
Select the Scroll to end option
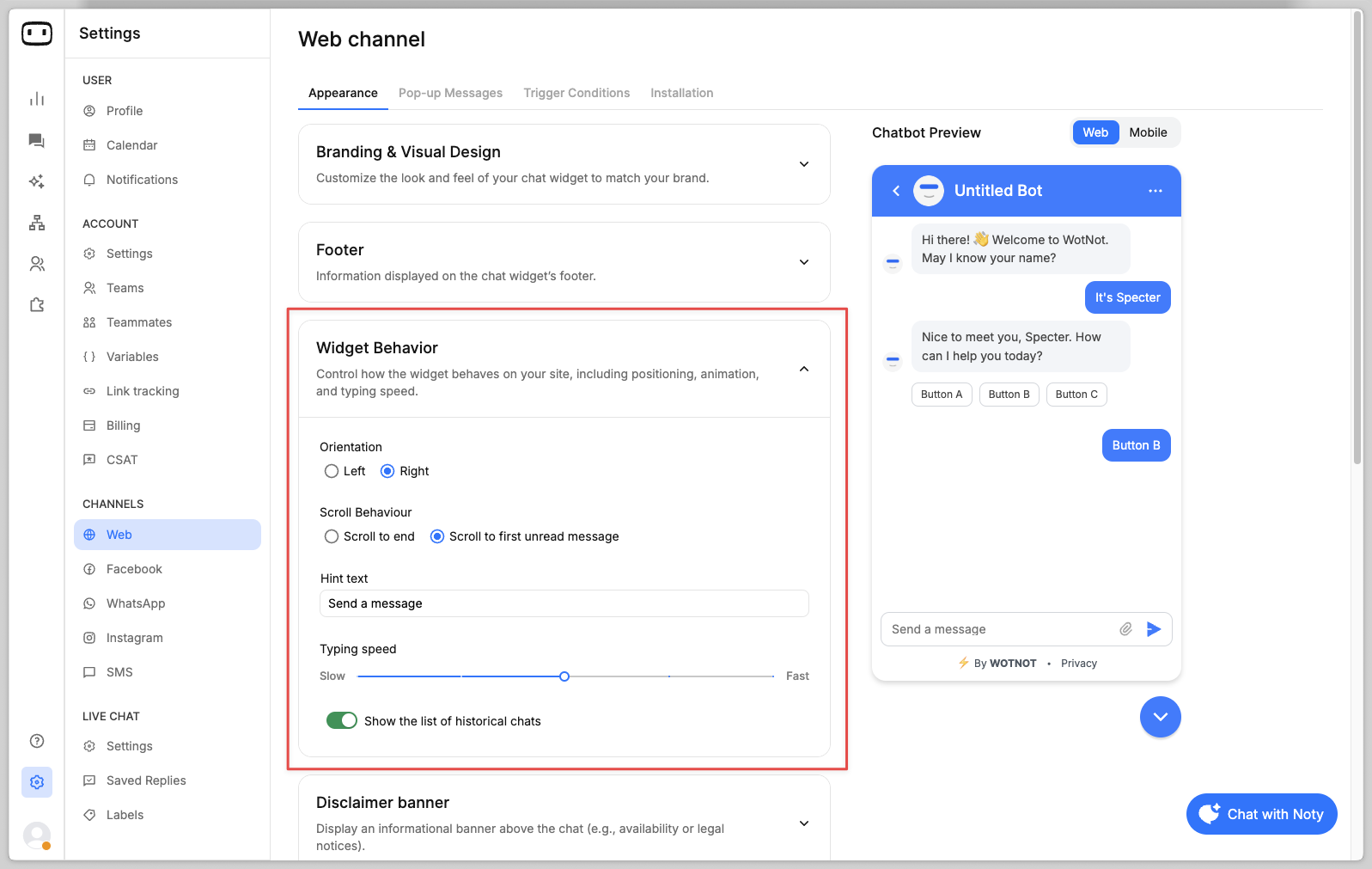coord(332,536)
